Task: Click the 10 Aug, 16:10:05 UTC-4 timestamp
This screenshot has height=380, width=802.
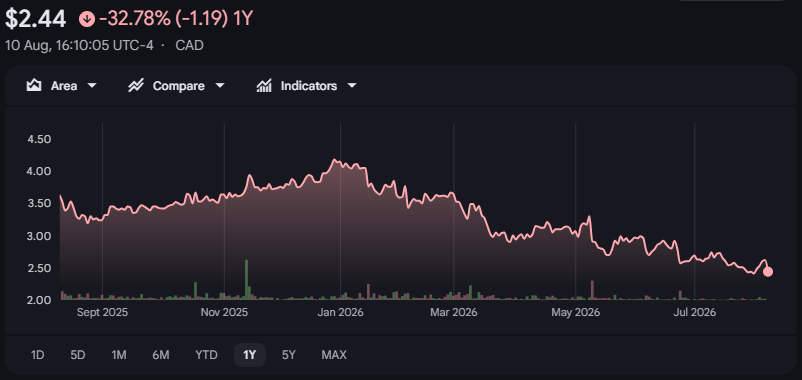Action: [x=79, y=45]
